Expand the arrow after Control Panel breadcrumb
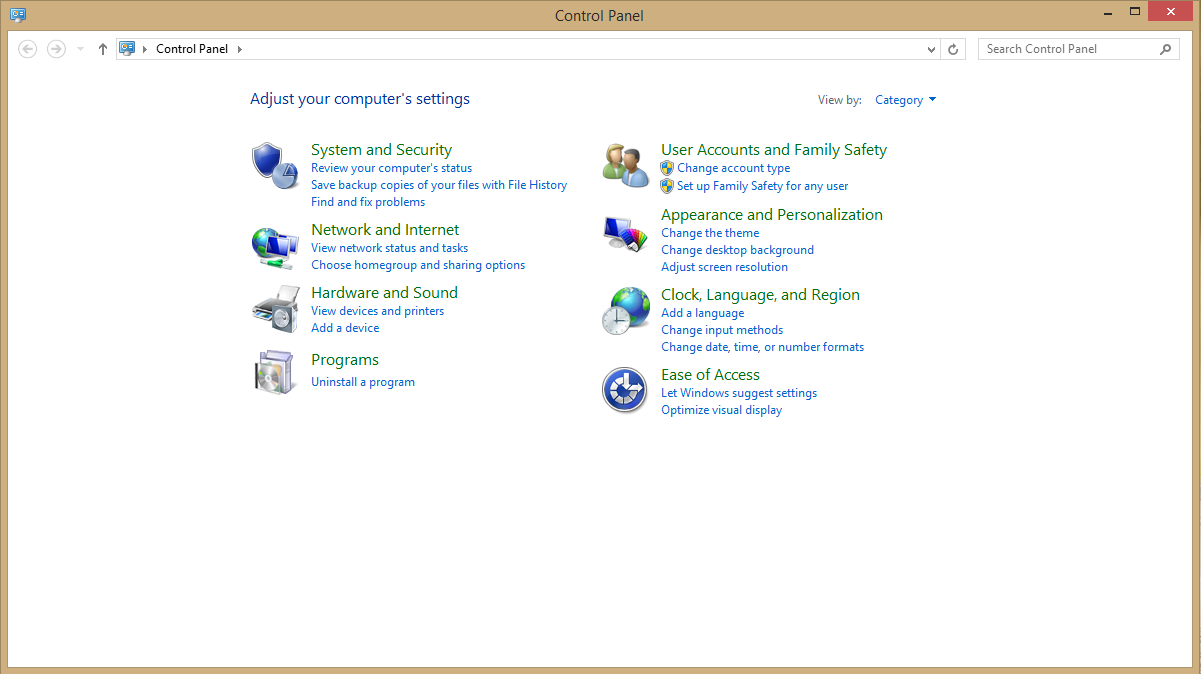Viewport: 1201px width, 674px height. click(x=240, y=49)
